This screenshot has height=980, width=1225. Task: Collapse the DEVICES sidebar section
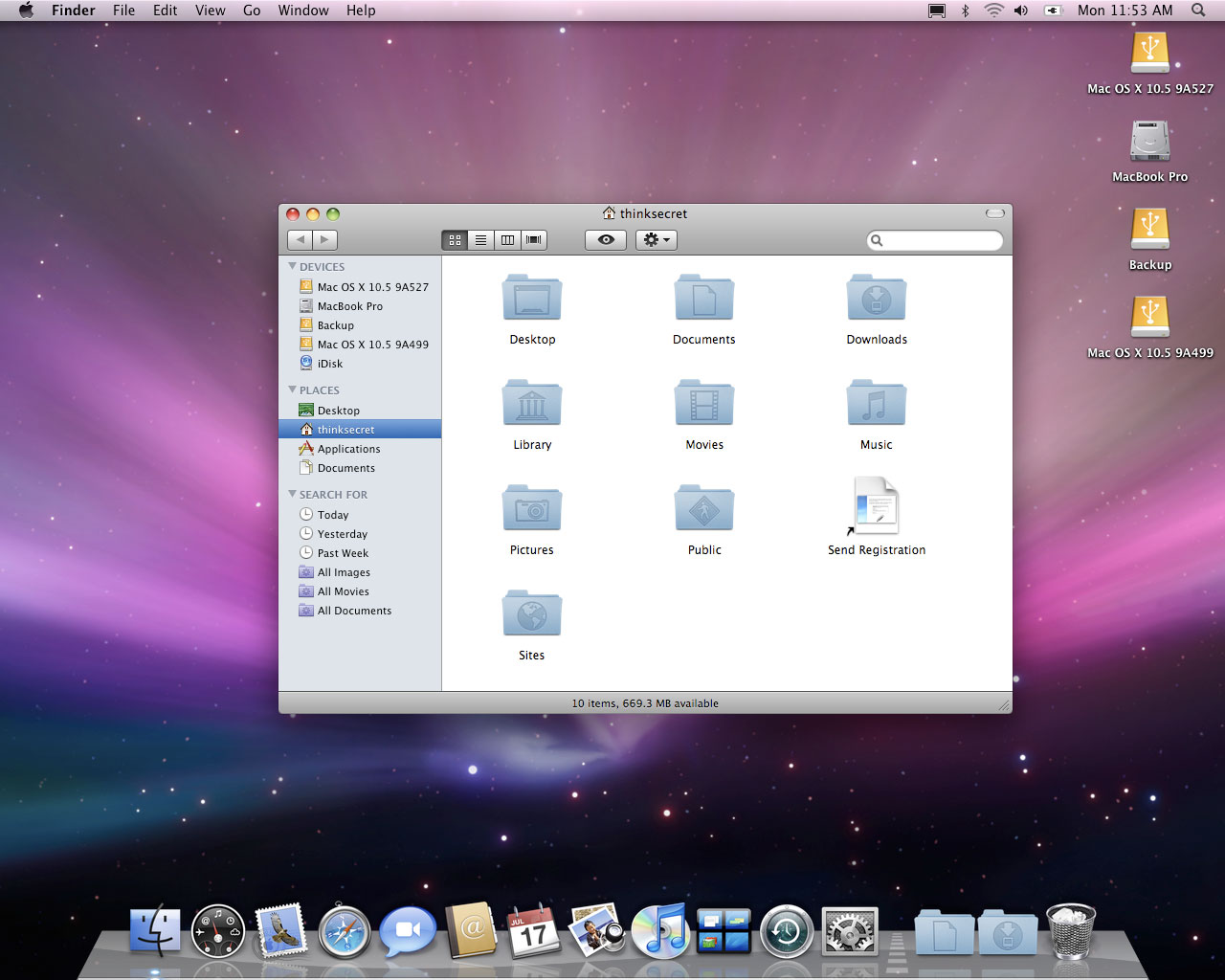[x=293, y=266]
